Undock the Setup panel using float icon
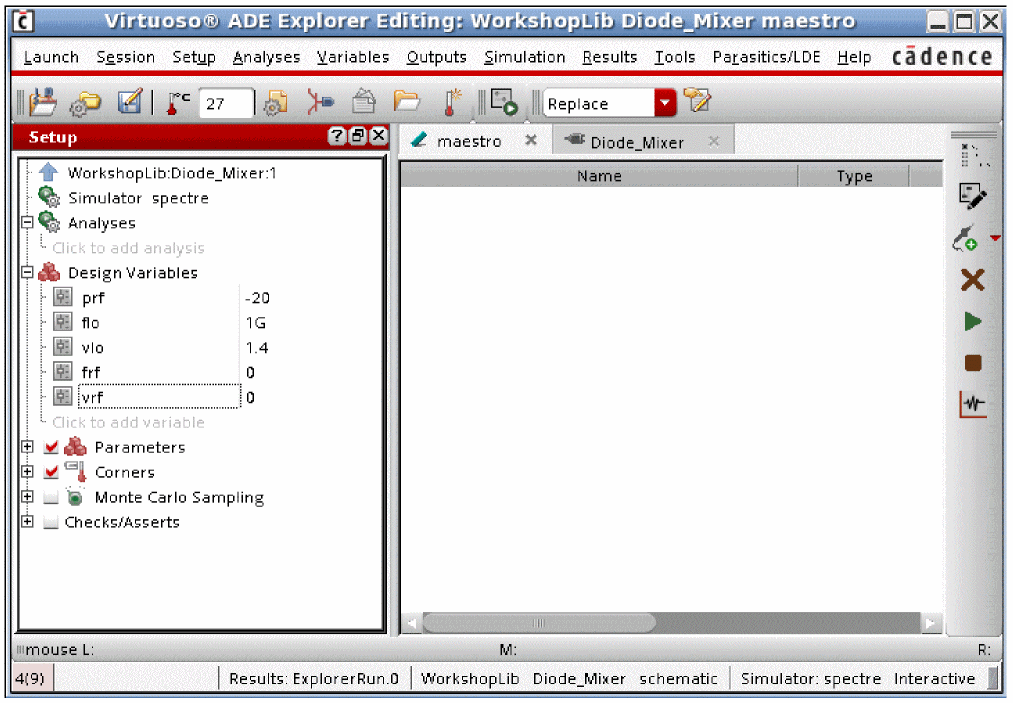This screenshot has height=703, width=1013. (x=357, y=136)
